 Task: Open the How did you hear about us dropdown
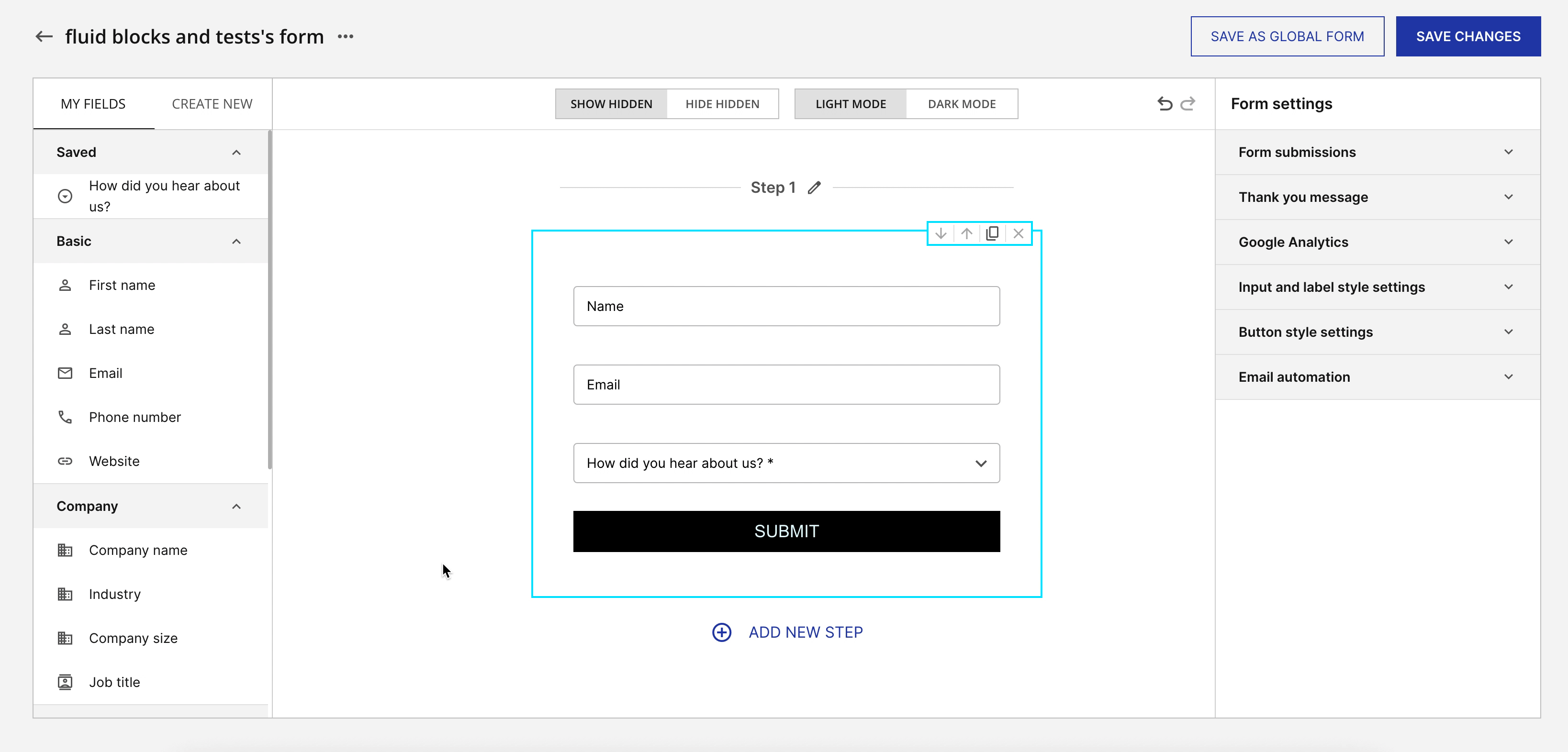981,464
